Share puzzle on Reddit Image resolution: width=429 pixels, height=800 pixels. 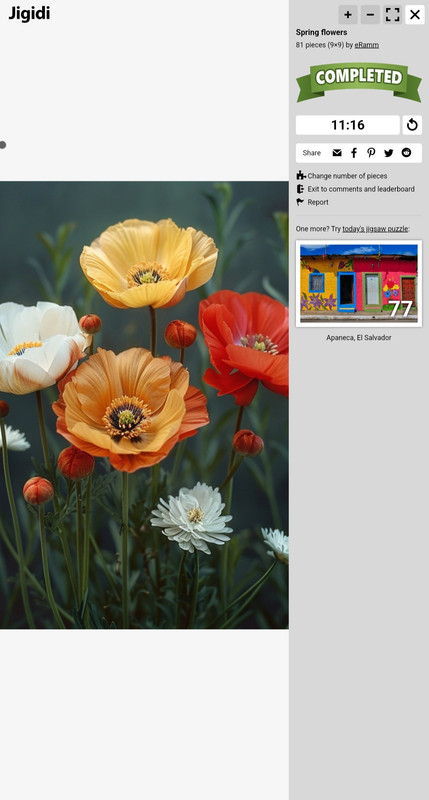[406, 153]
